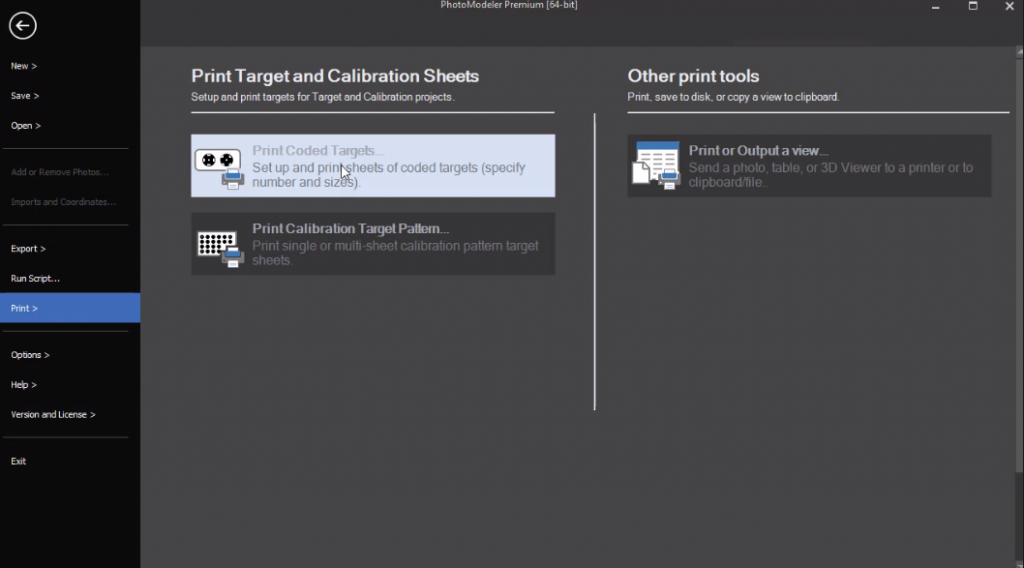Viewport: 1024px width, 568px height.
Task: Expand the Save submenu
Action: (x=25, y=96)
